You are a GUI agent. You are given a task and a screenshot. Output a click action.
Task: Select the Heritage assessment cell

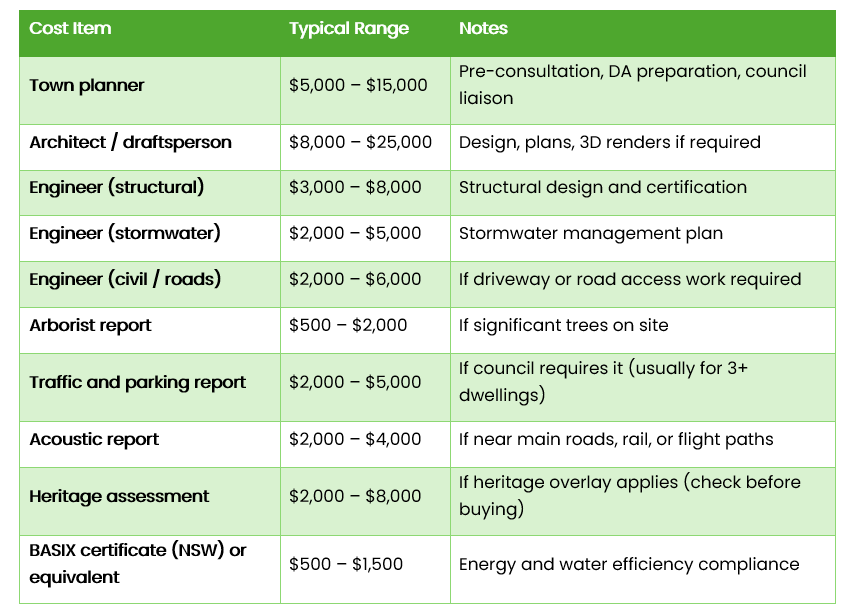tap(119, 496)
